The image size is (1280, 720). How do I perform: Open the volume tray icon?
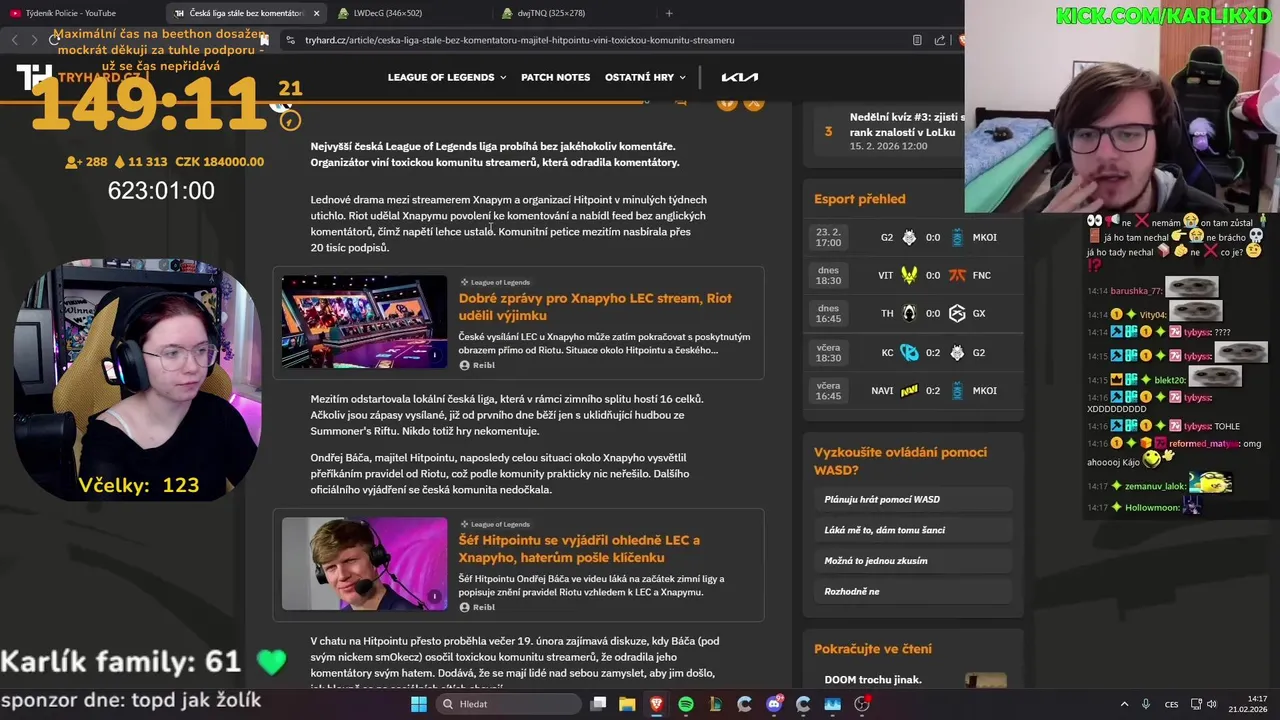coord(1212,704)
